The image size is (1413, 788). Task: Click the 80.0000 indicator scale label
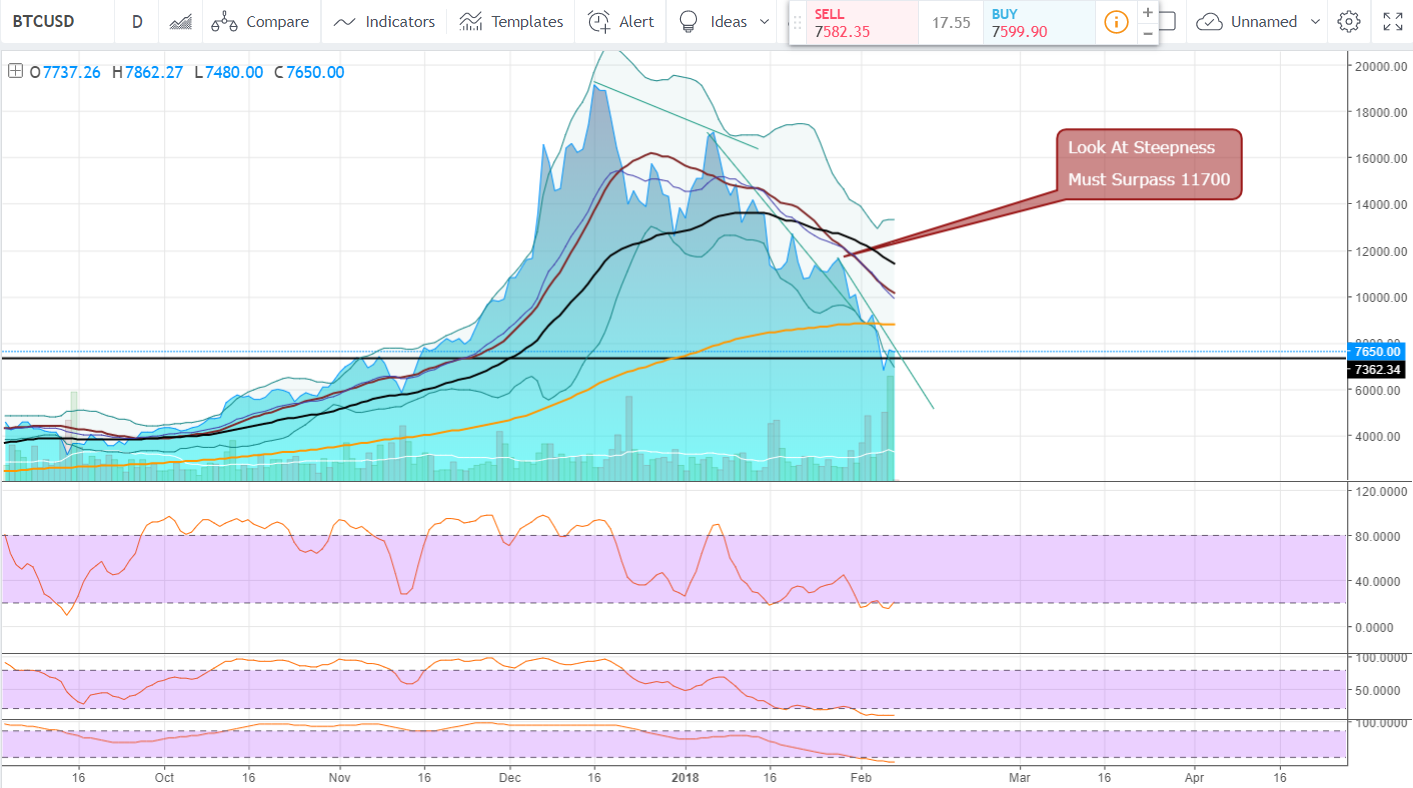click(1379, 536)
